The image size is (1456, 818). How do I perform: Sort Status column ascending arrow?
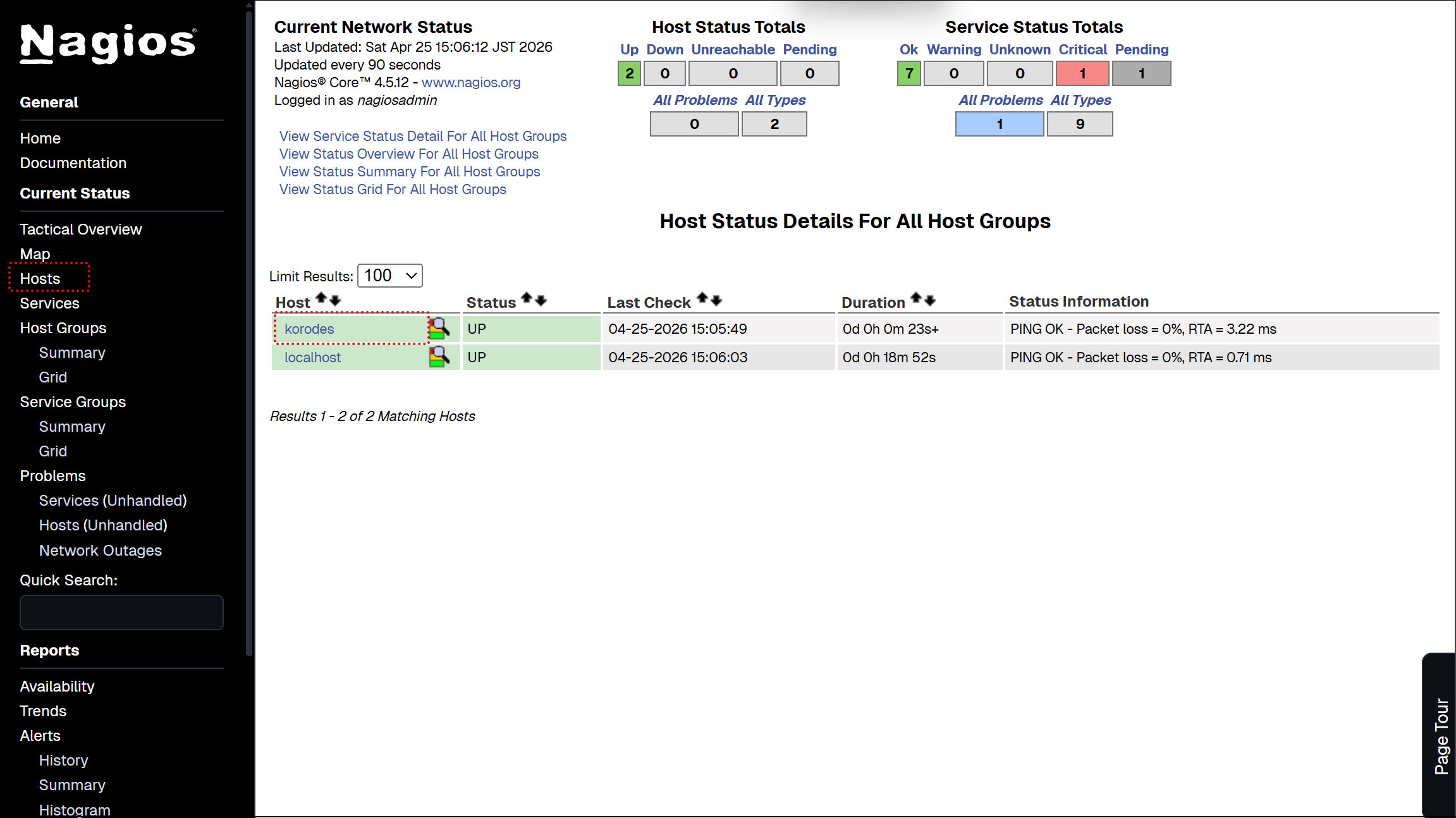coord(527,298)
